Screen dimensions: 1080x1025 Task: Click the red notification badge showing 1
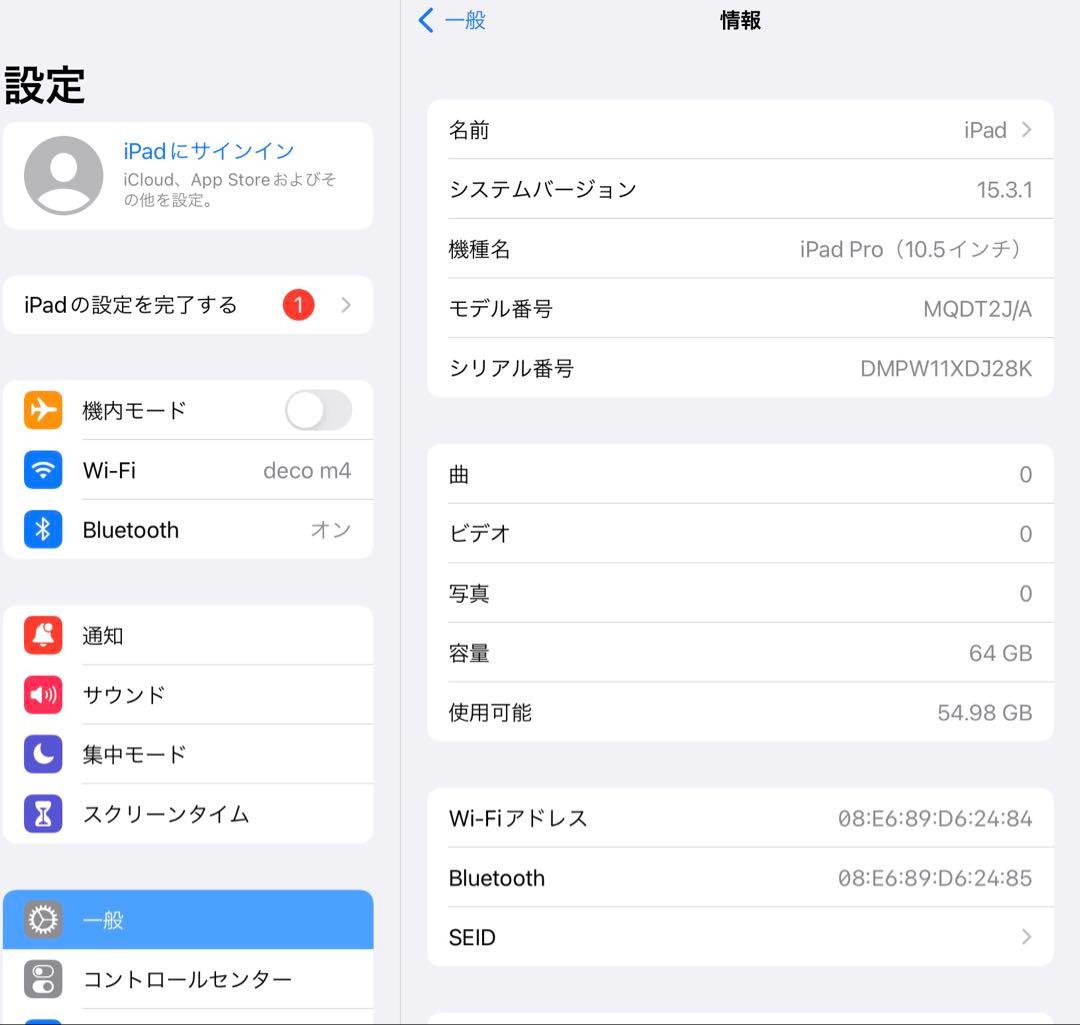pos(297,305)
